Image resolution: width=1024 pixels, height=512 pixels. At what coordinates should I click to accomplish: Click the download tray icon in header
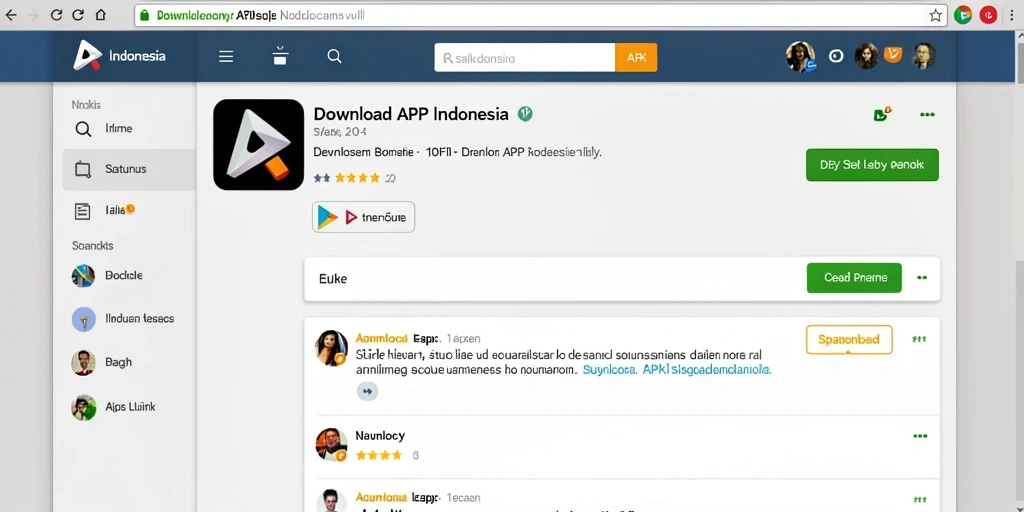(280, 56)
